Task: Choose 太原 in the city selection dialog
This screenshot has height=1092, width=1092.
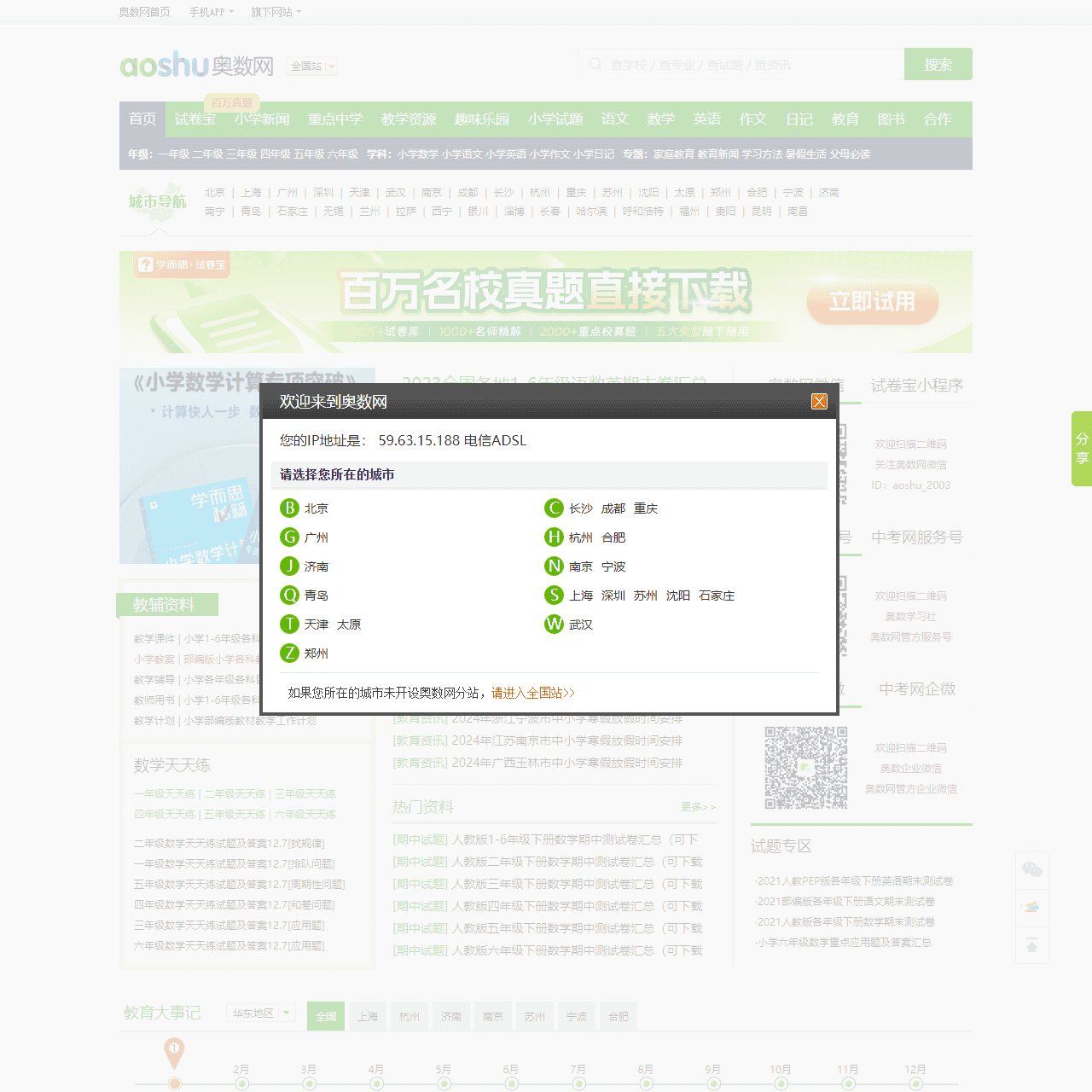Action: click(x=349, y=624)
